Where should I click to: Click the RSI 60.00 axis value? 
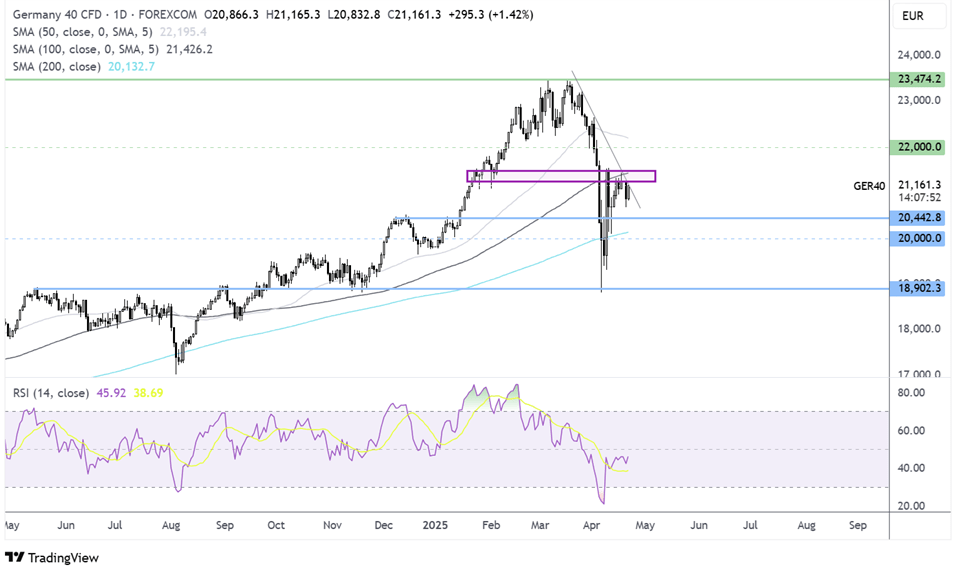coord(911,431)
